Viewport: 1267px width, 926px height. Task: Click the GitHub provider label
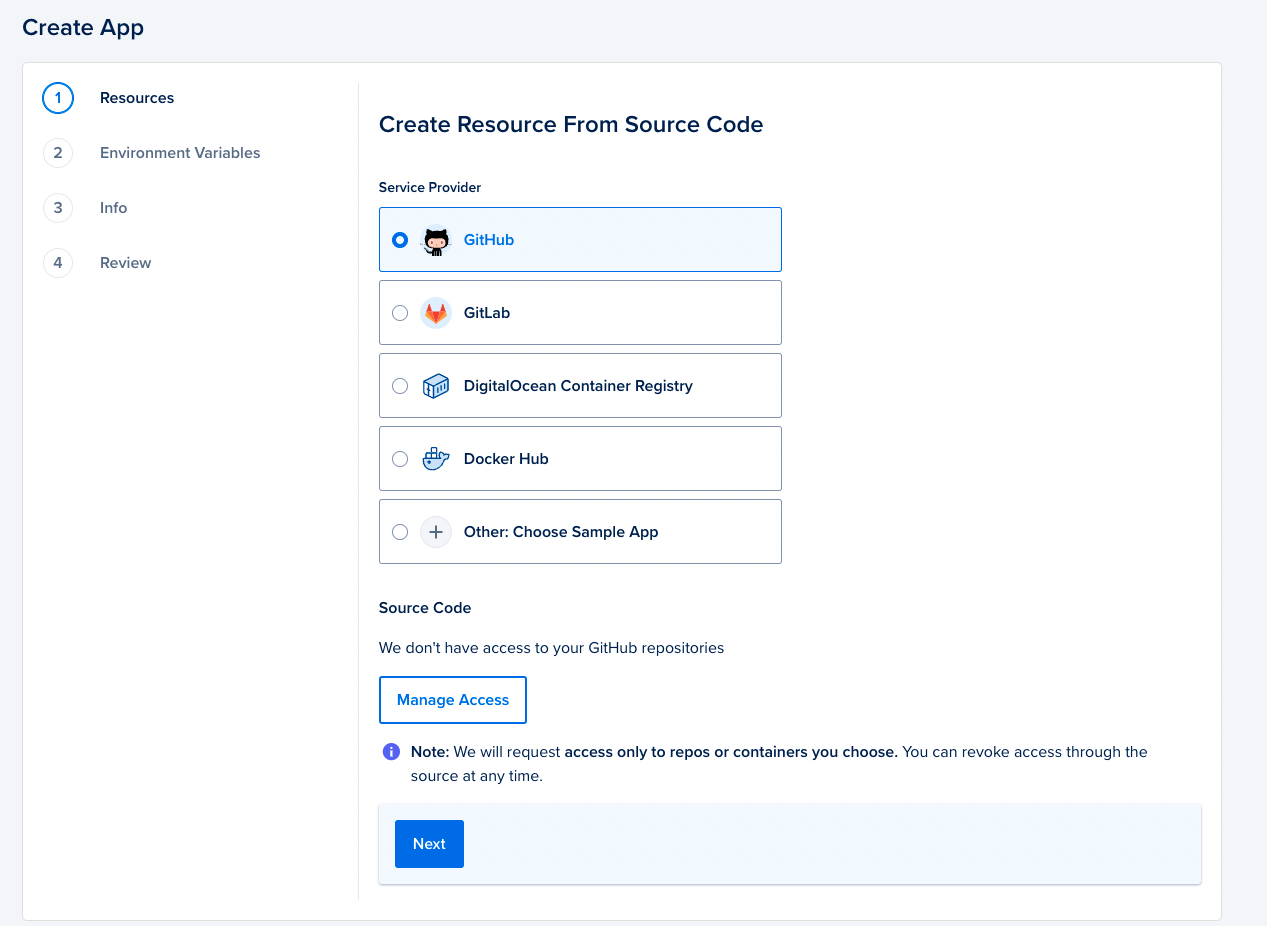489,240
